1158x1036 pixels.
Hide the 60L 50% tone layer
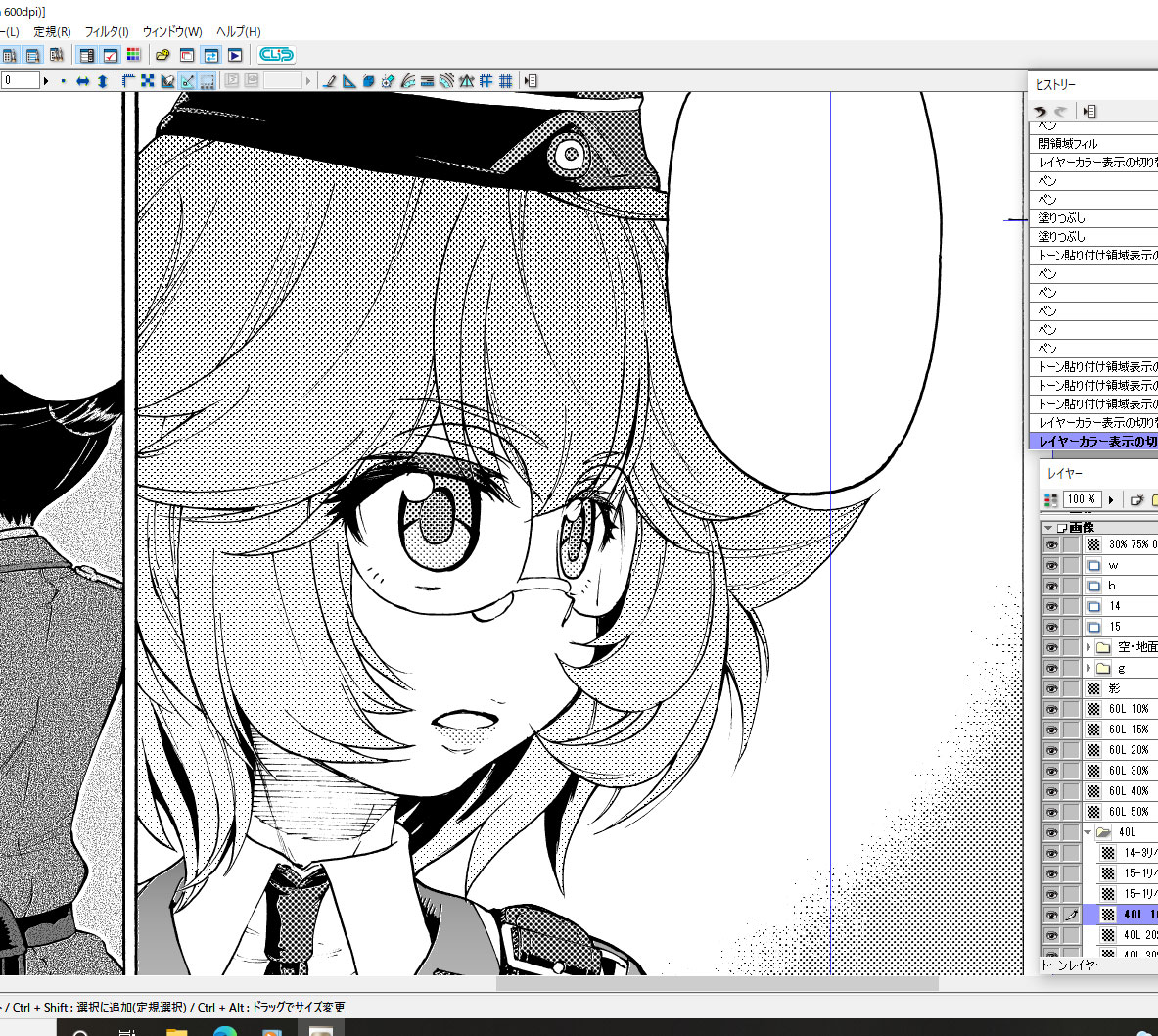1051,812
